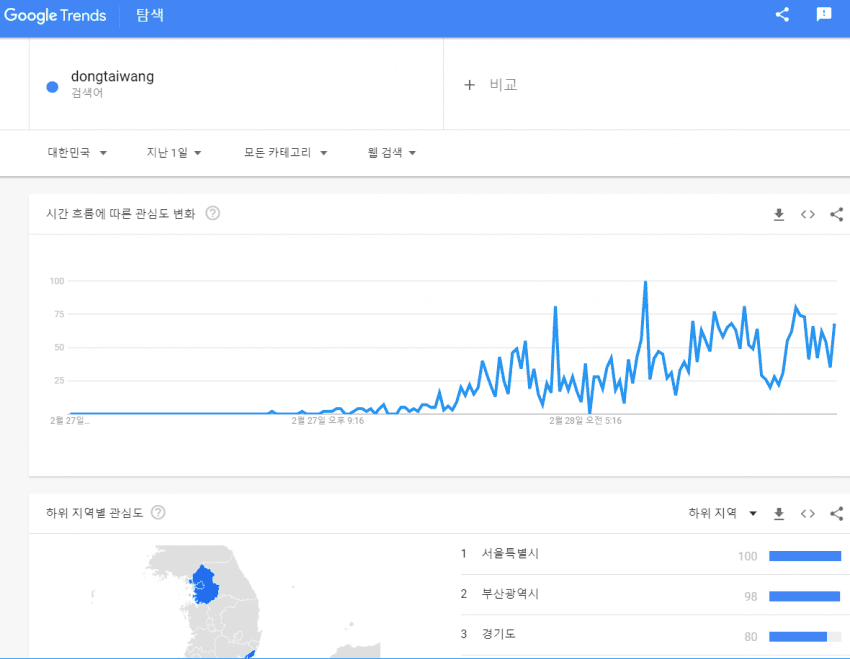Share the interest over time chart
The image size is (850, 659).
point(837,214)
